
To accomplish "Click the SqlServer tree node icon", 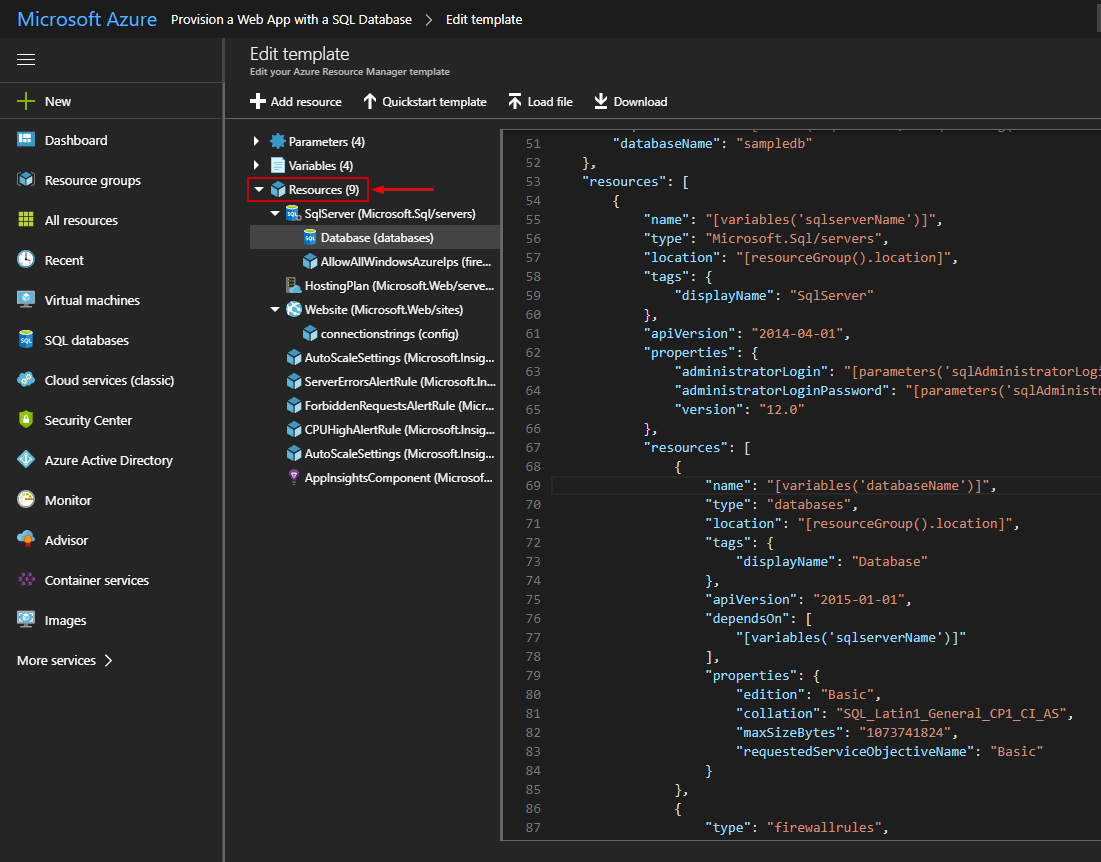I will 294,213.
